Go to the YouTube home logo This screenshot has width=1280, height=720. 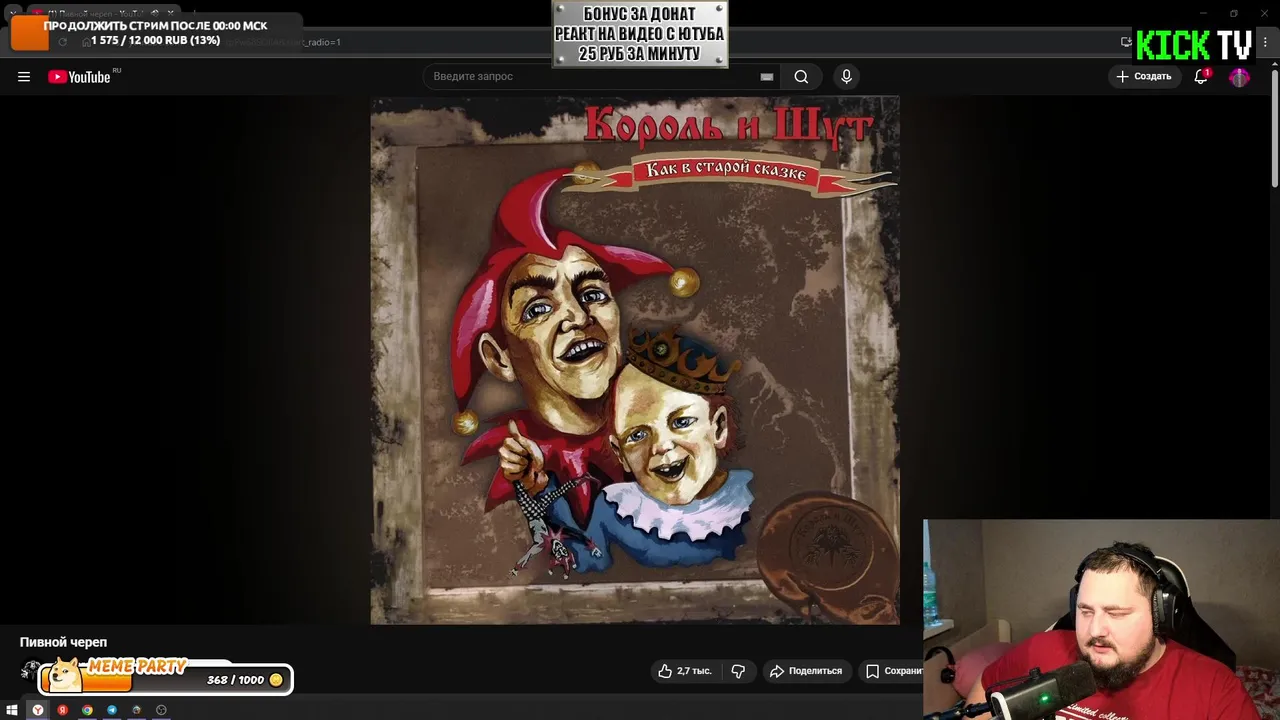coord(79,77)
